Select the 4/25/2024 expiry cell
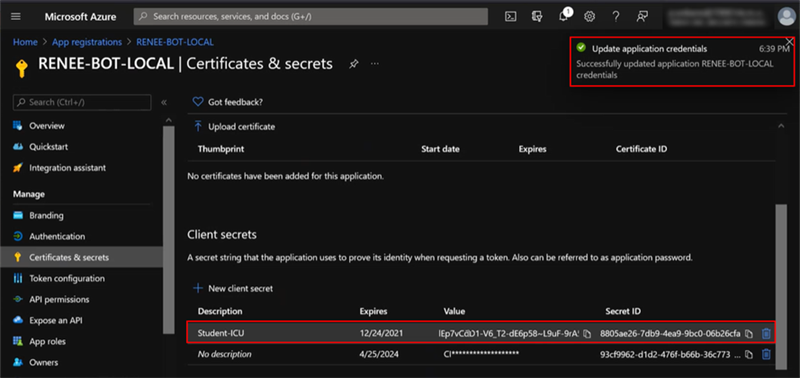The height and width of the screenshot is (378, 800). 379,354
